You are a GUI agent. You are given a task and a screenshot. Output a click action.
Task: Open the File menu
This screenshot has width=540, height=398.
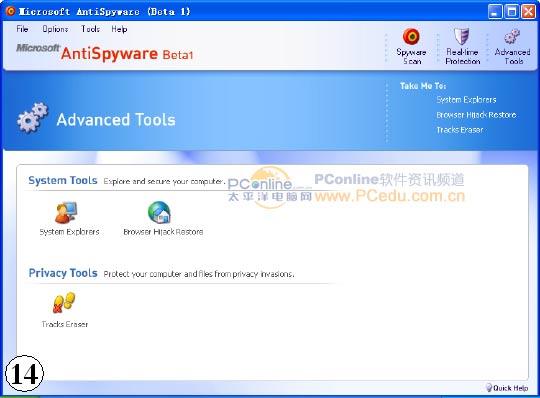tap(22, 29)
